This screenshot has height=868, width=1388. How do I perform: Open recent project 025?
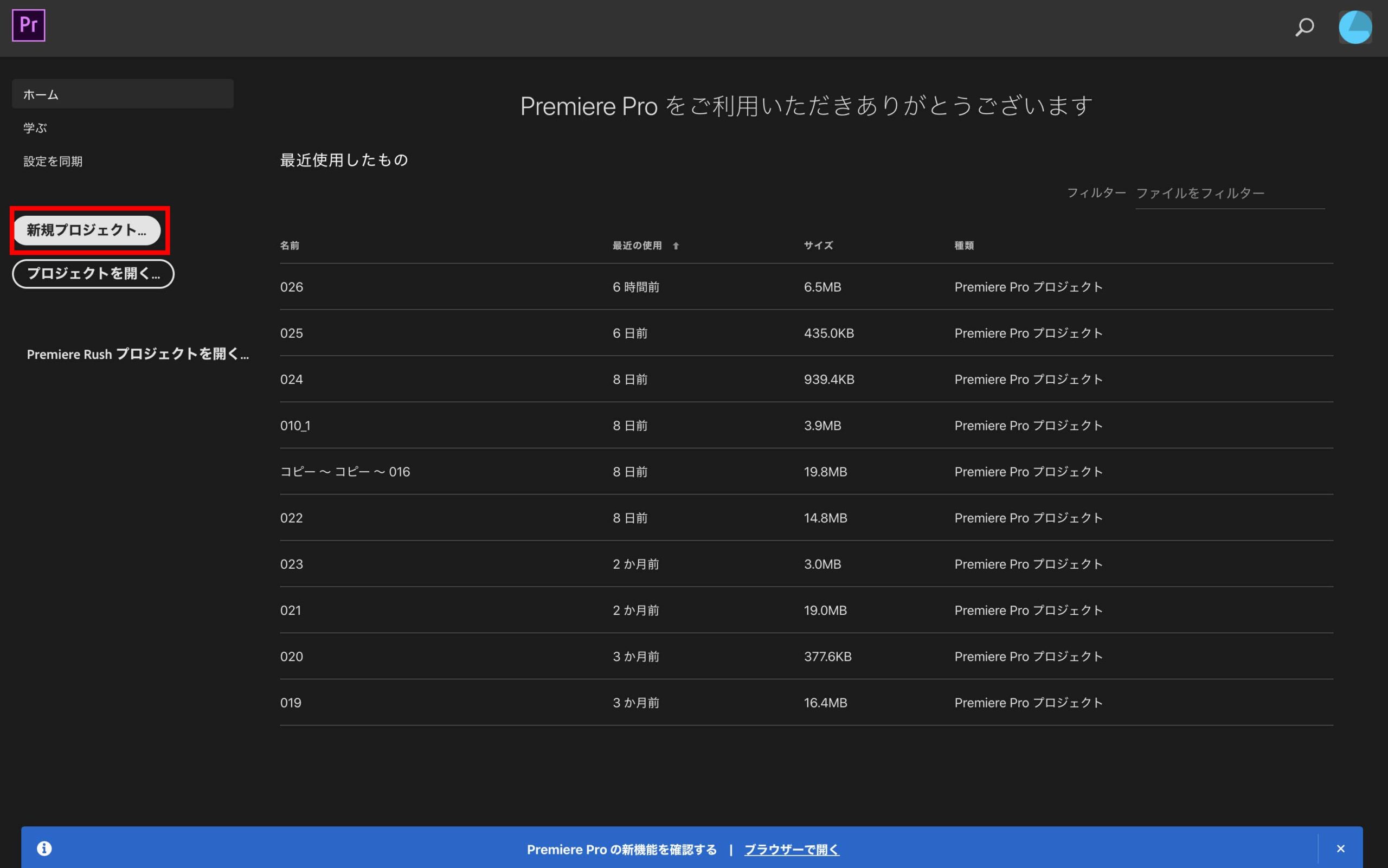(806, 333)
